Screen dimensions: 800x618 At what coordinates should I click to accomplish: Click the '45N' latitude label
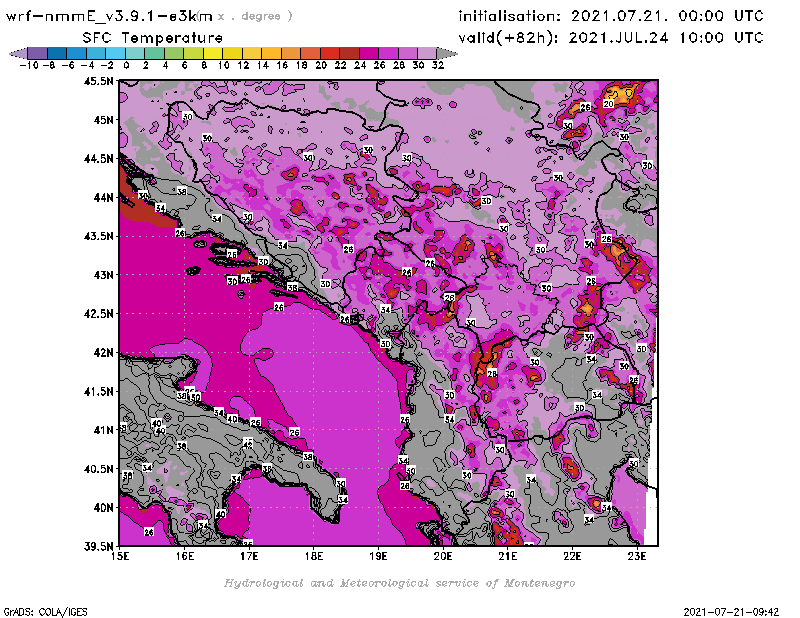point(103,120)
